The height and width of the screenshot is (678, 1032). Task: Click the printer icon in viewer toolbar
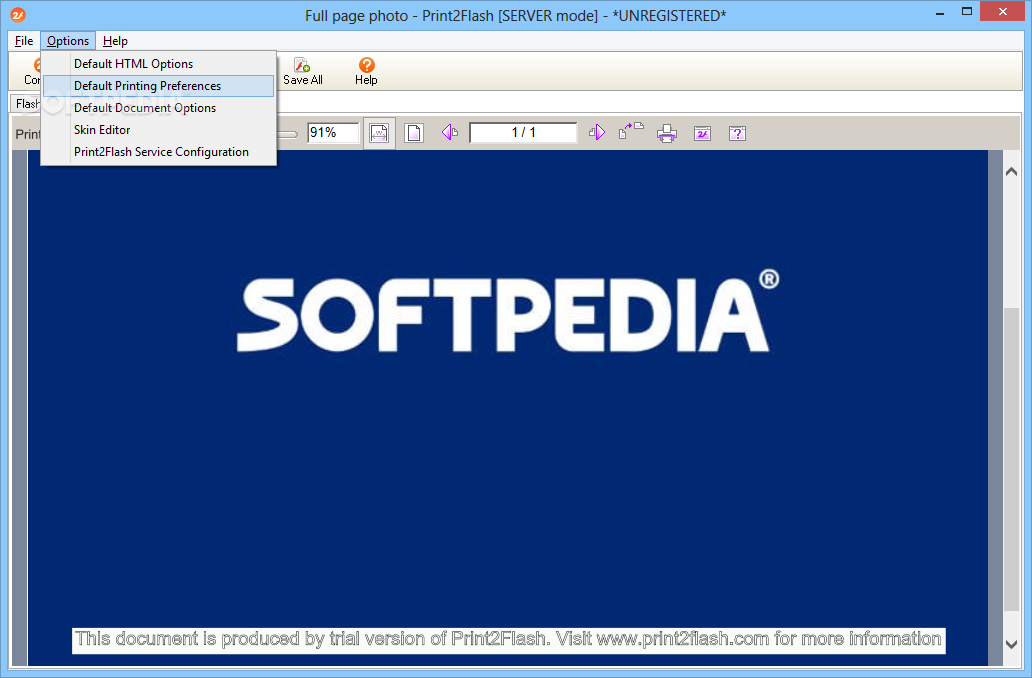(667, 134)
